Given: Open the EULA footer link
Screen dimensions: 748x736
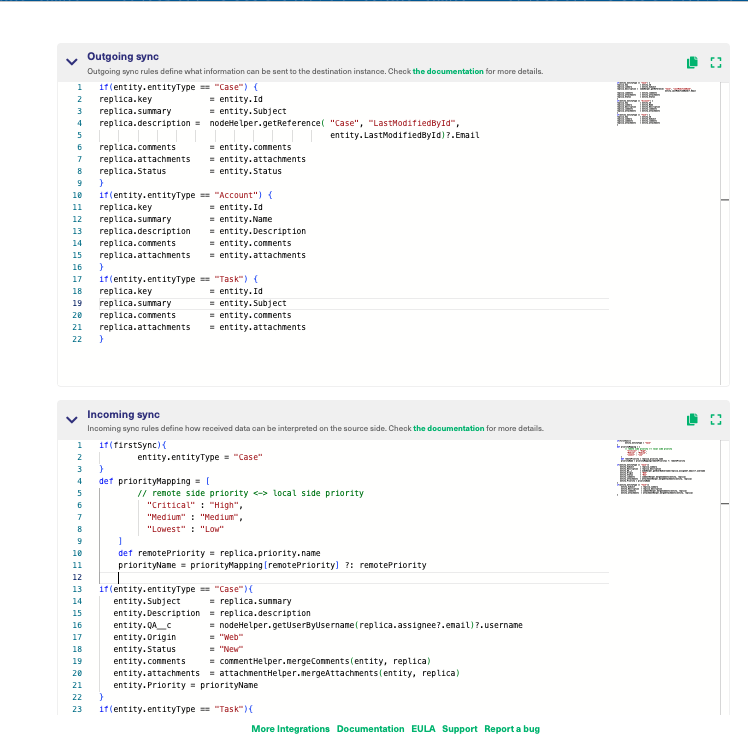Looking at the screenshot, I should click(423, 729).
